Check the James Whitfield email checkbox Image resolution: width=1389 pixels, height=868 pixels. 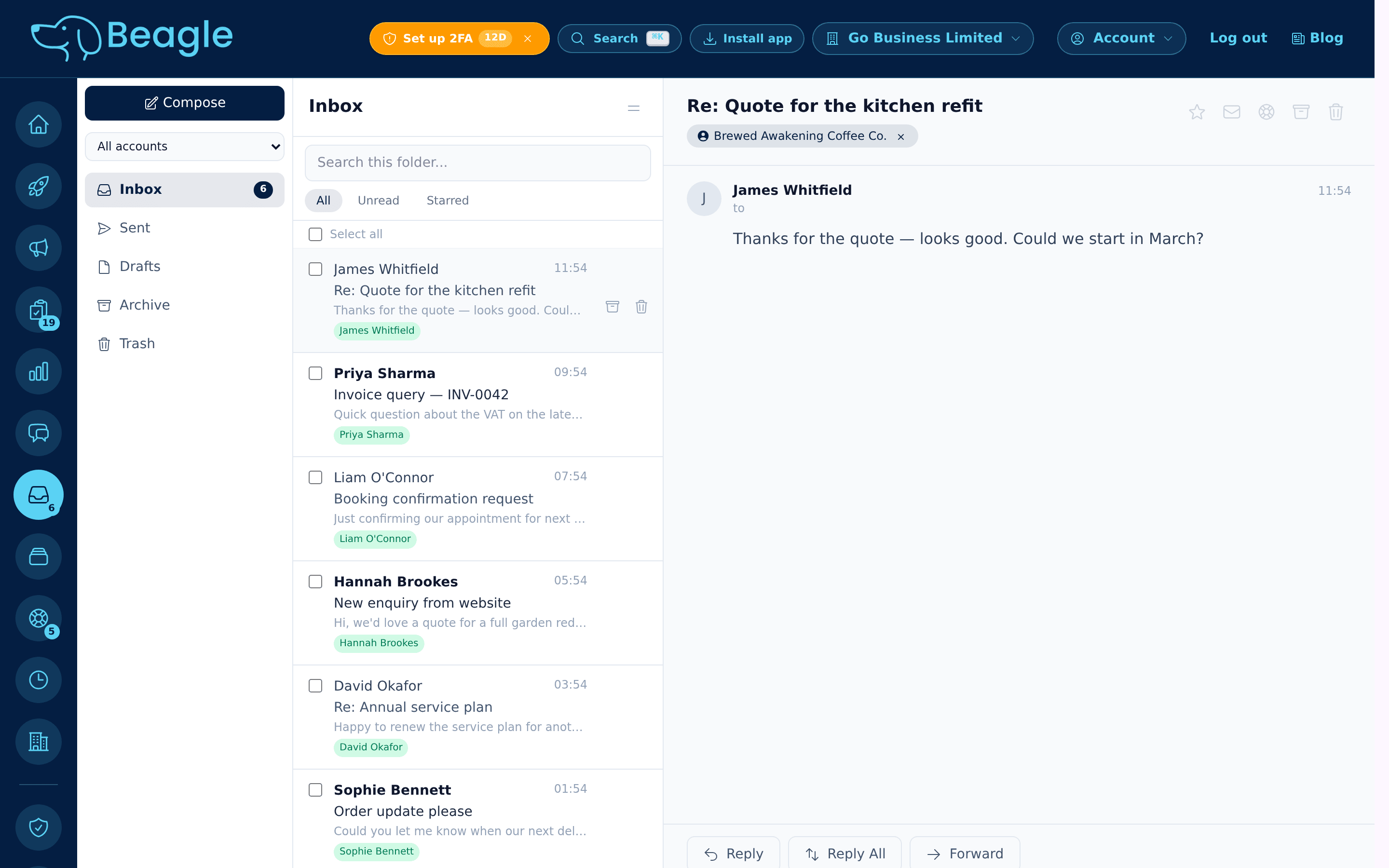click(x=315, y=269)
